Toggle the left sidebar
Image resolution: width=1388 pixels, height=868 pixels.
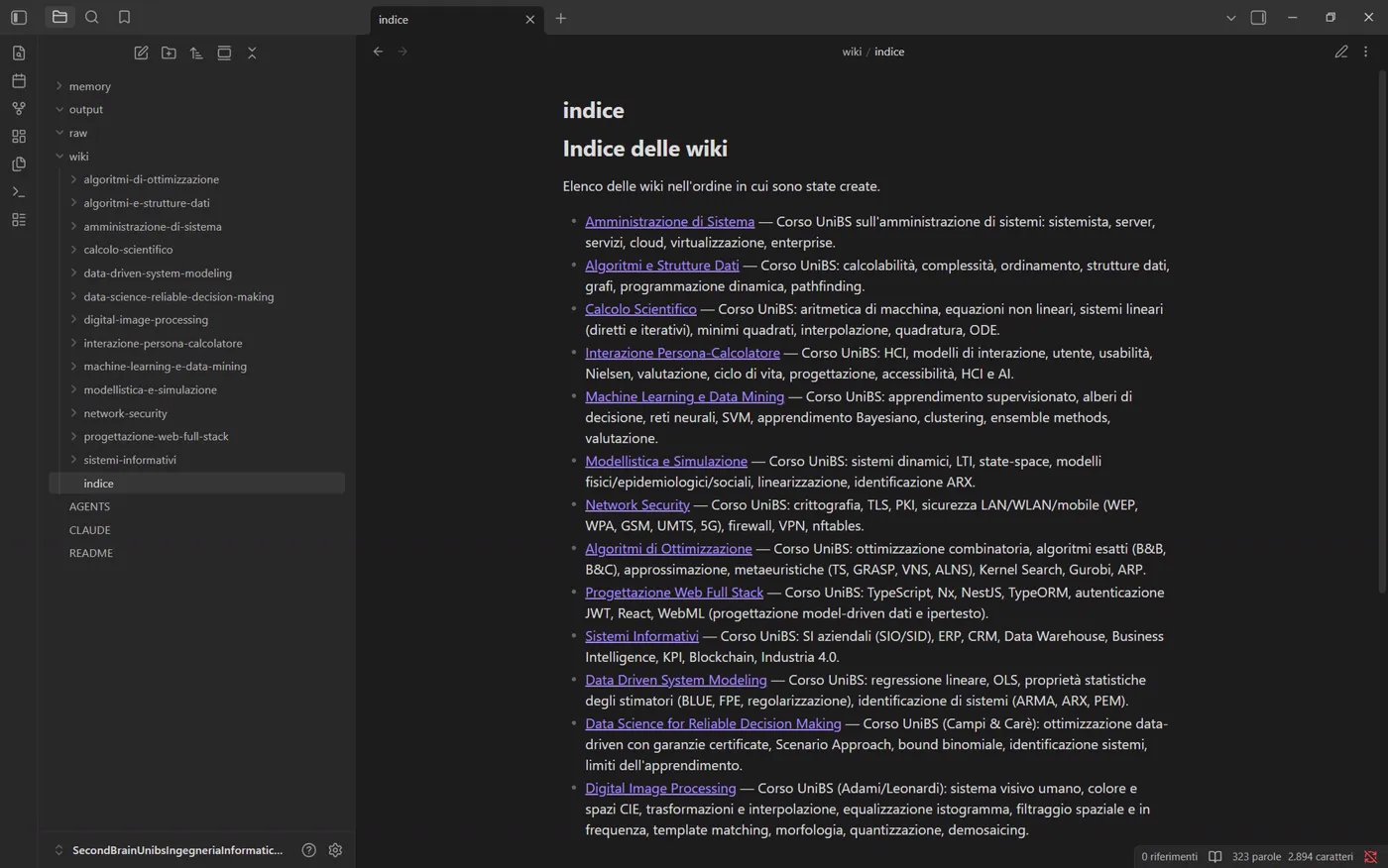coord(19,17)
